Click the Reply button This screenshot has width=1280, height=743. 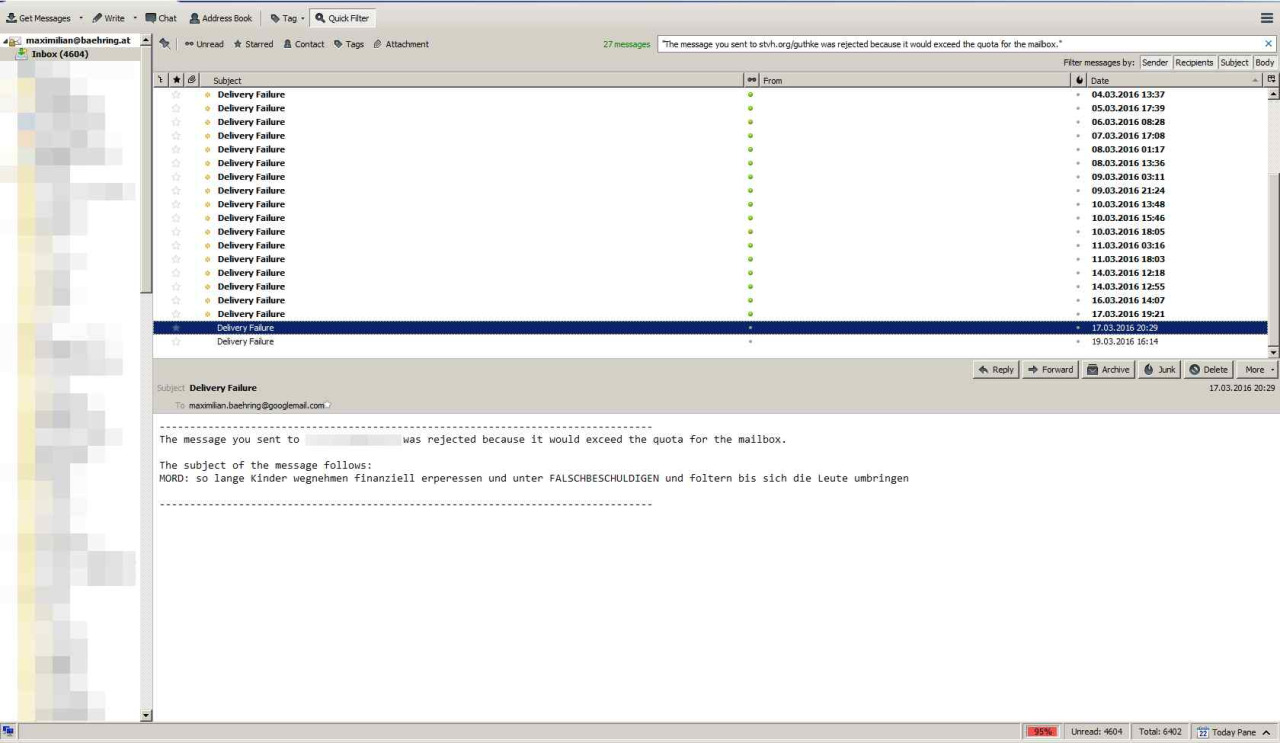tap(995, 369)
